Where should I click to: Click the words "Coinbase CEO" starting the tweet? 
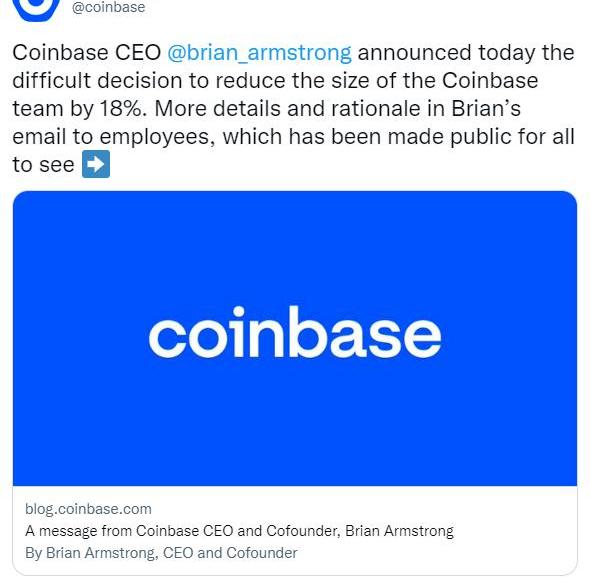tap(87, 52)
